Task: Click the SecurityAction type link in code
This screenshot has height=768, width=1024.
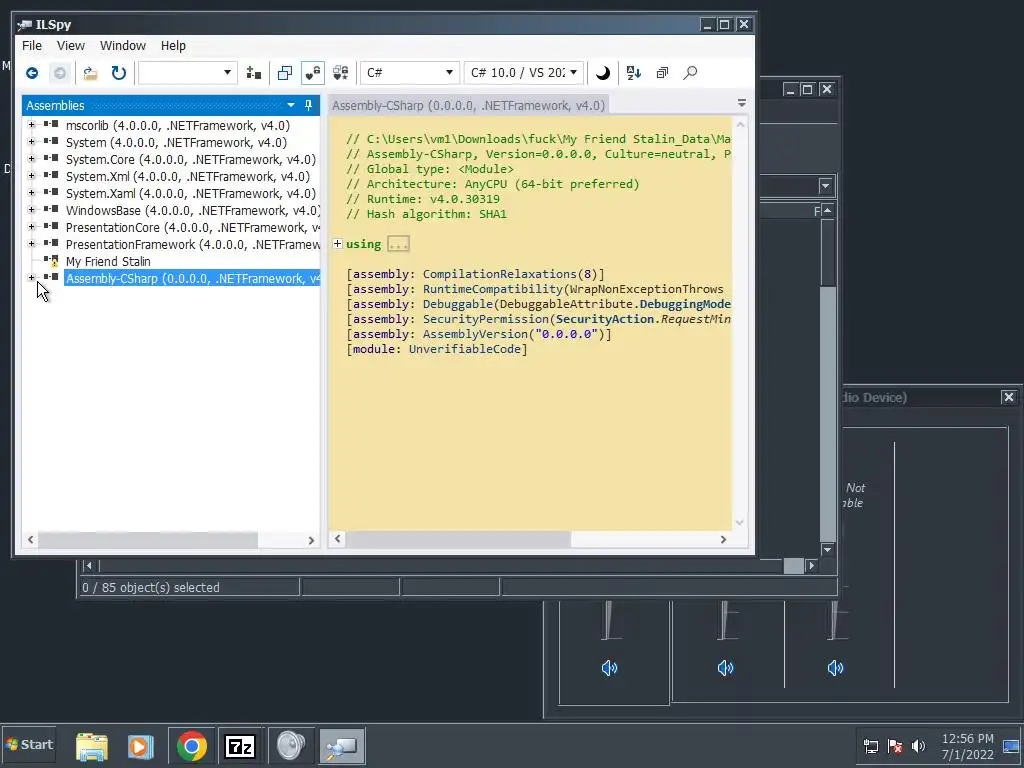Action: point(605,319)
